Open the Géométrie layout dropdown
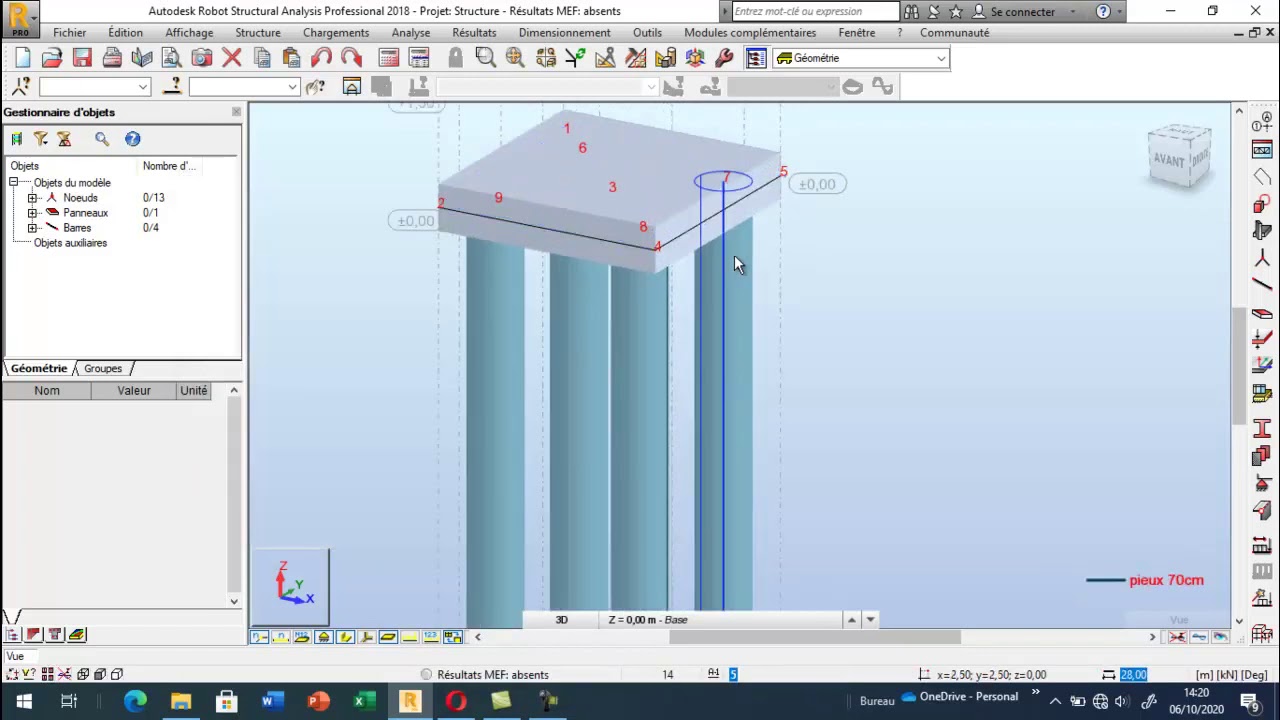This screenshot has height=720, width=1280. [941, 58]
